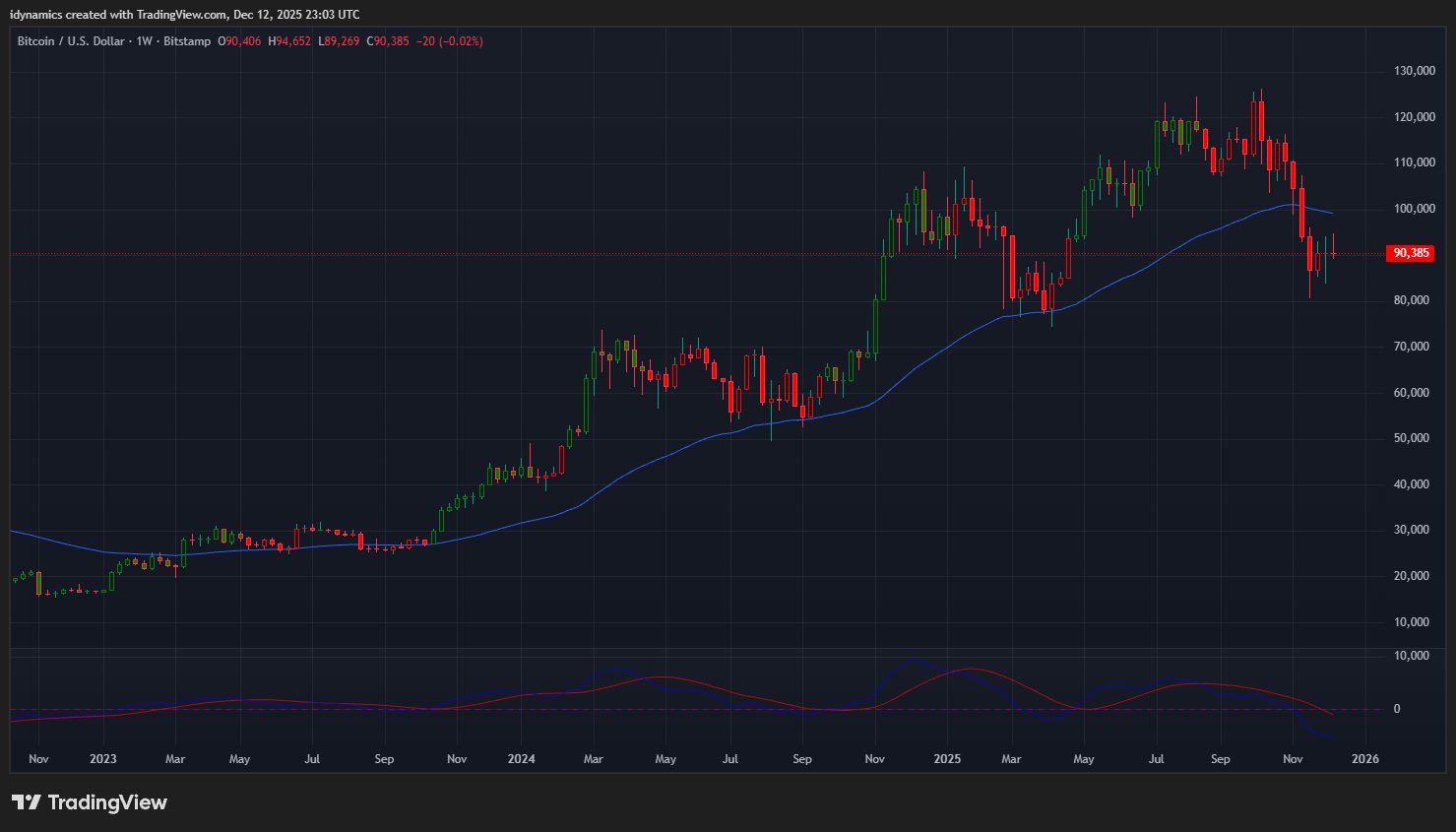Viewport: 1456px width, 832px height.
Task: Click the 130,000 price scale label
Action: pyautogui.click(x=1414, y=71)
